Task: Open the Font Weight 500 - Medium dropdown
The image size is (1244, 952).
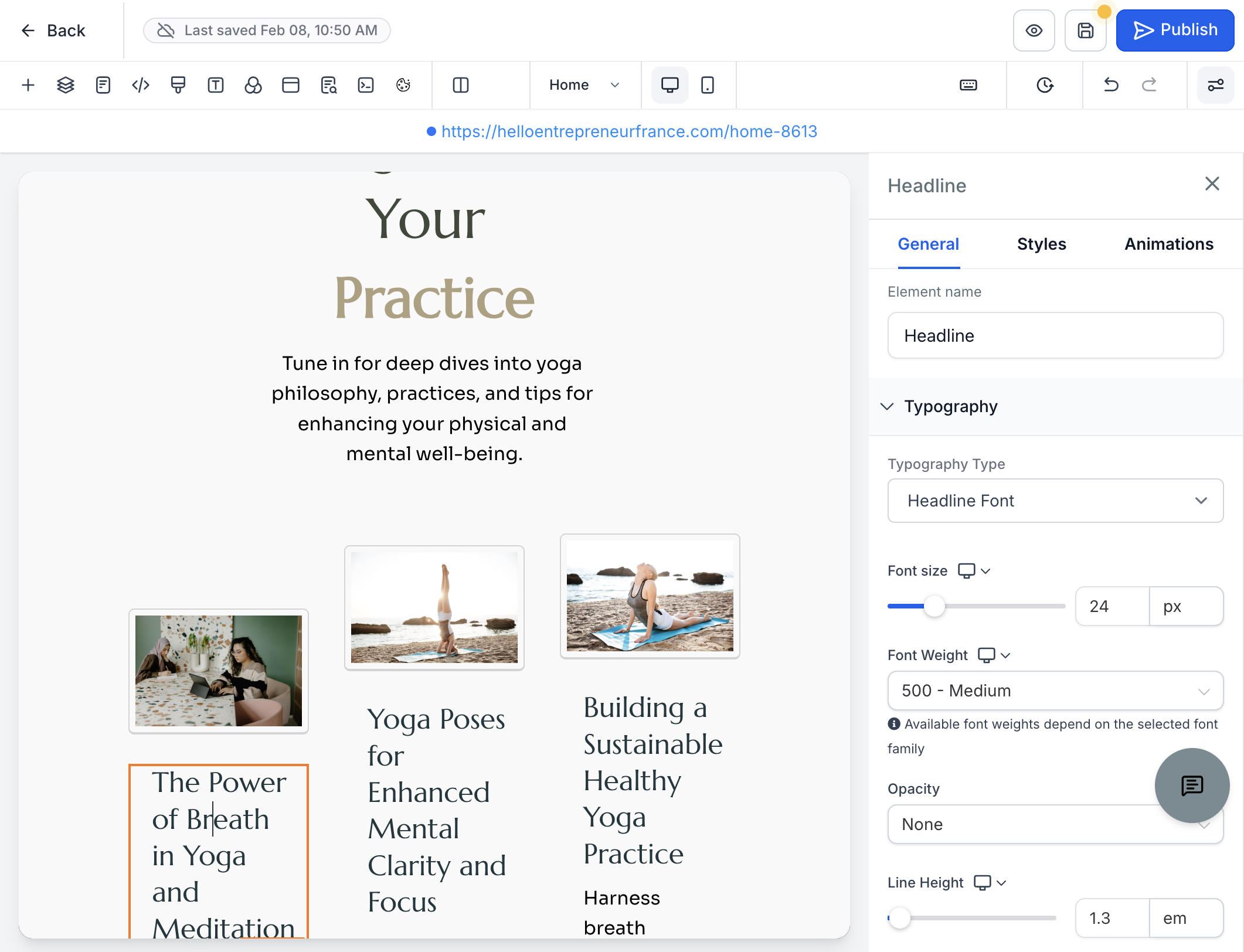Action: pyautogui.click(x=1055, y=691)
